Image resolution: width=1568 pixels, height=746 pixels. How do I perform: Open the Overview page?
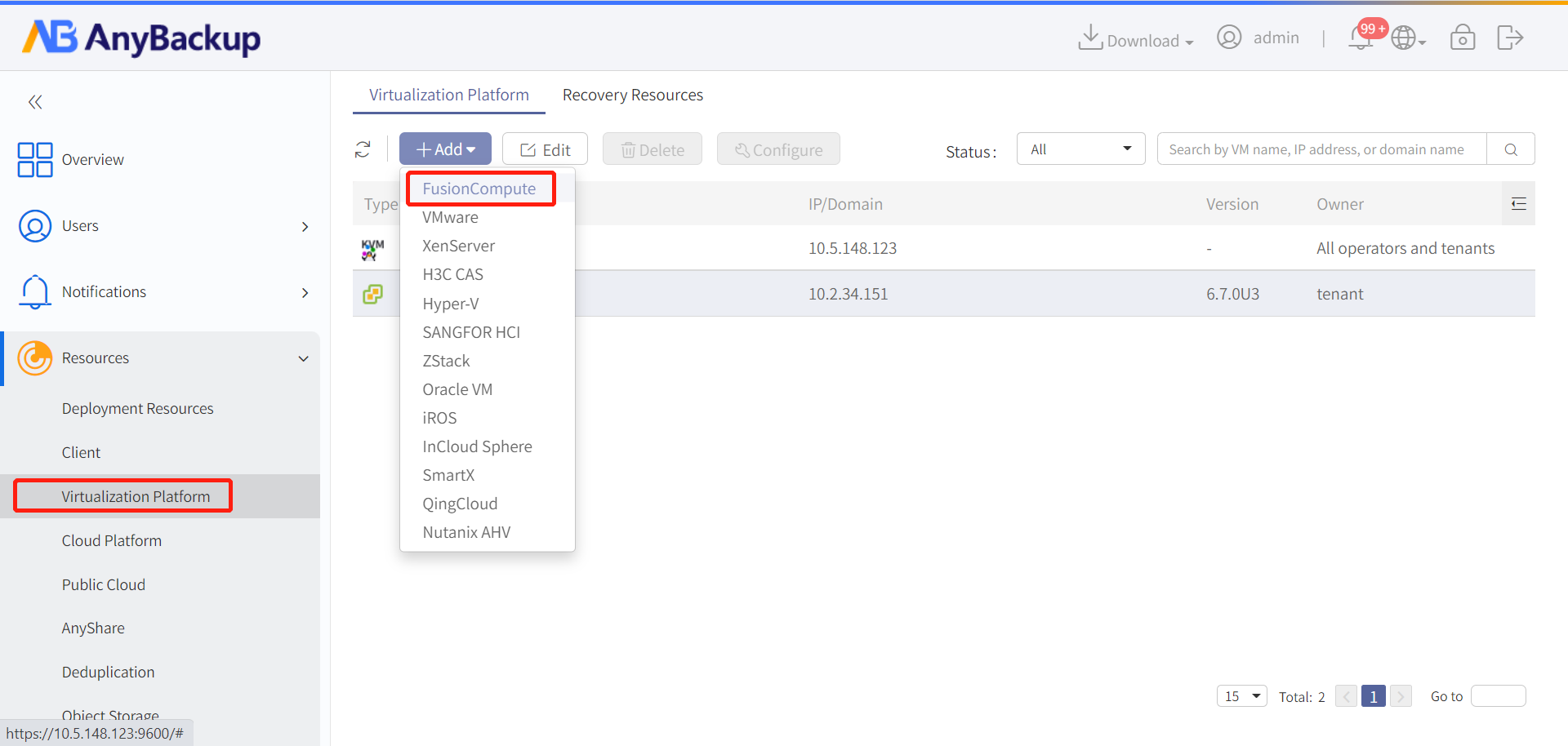coord(93,160)
